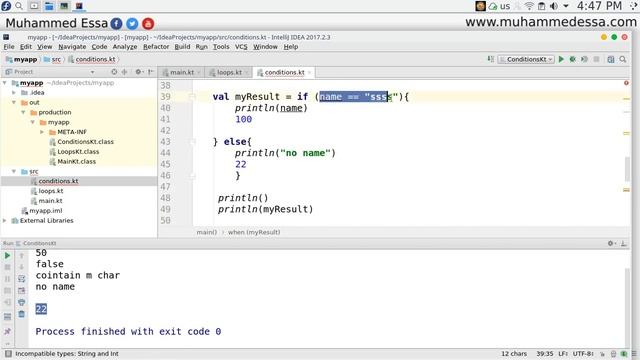
Task: Open the red YouTube icon in banner
Action: click(x=148, y=24)
